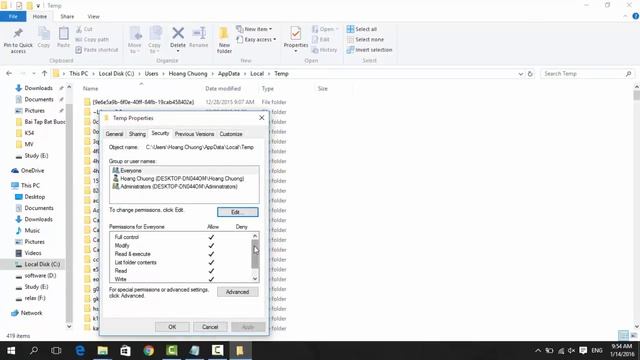Image resolution: width=640 pixels, height=360 pixels.
Task: Launch Google Chrome from taskbar
Action: click(149, 350)
